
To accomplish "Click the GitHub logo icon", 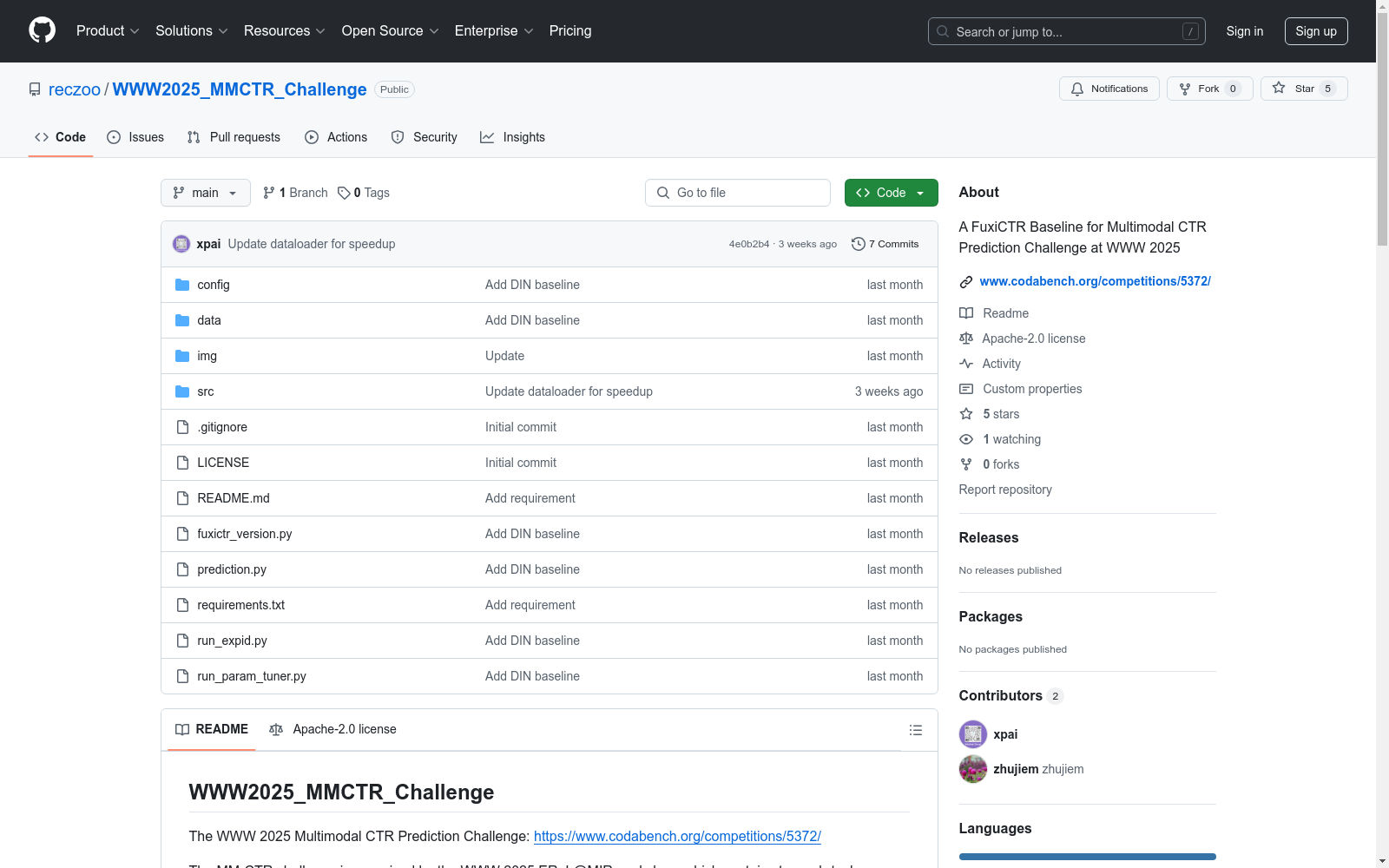I will 42,30.
